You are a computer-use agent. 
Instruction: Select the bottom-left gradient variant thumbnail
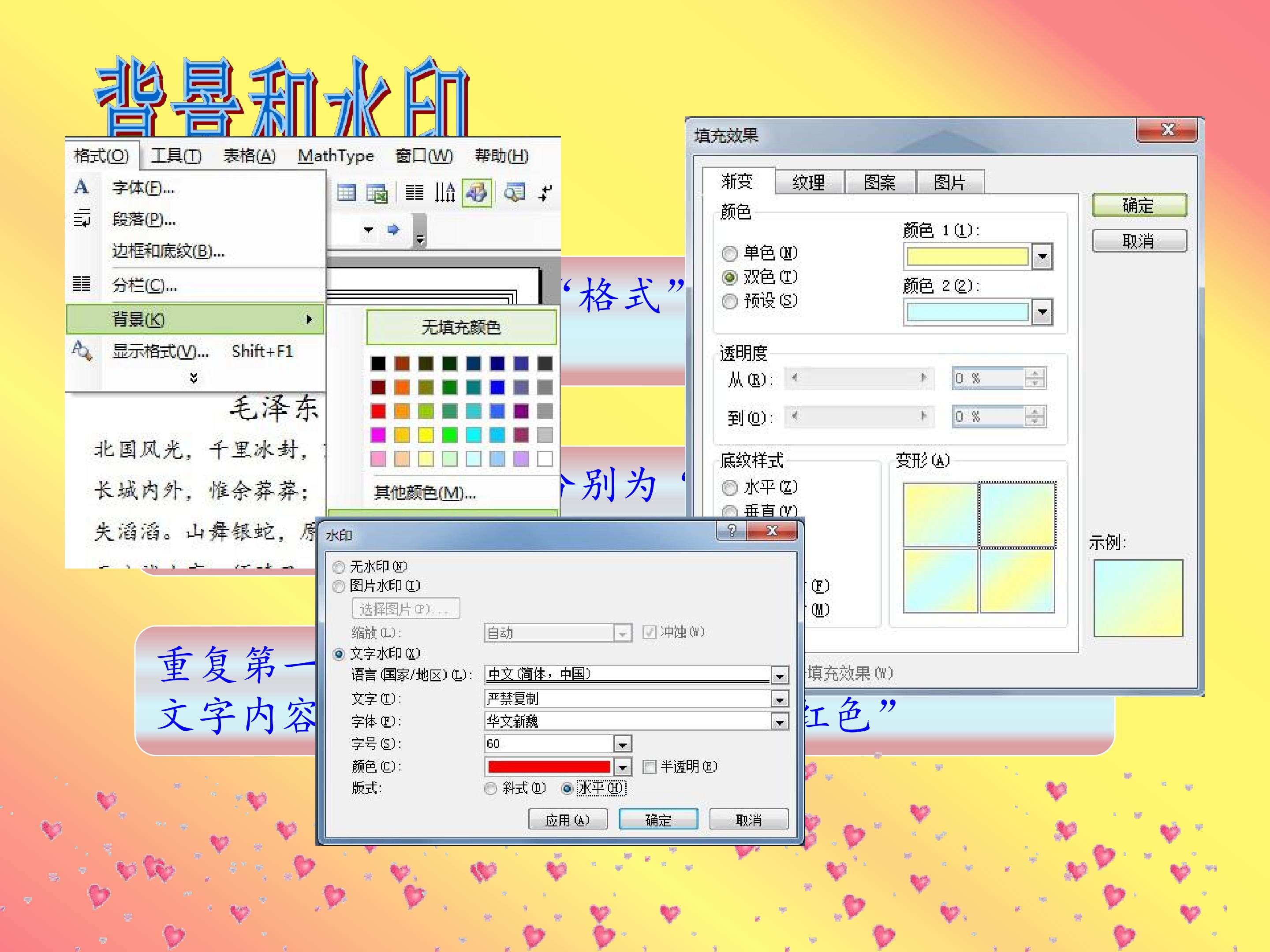pos(941,581)
